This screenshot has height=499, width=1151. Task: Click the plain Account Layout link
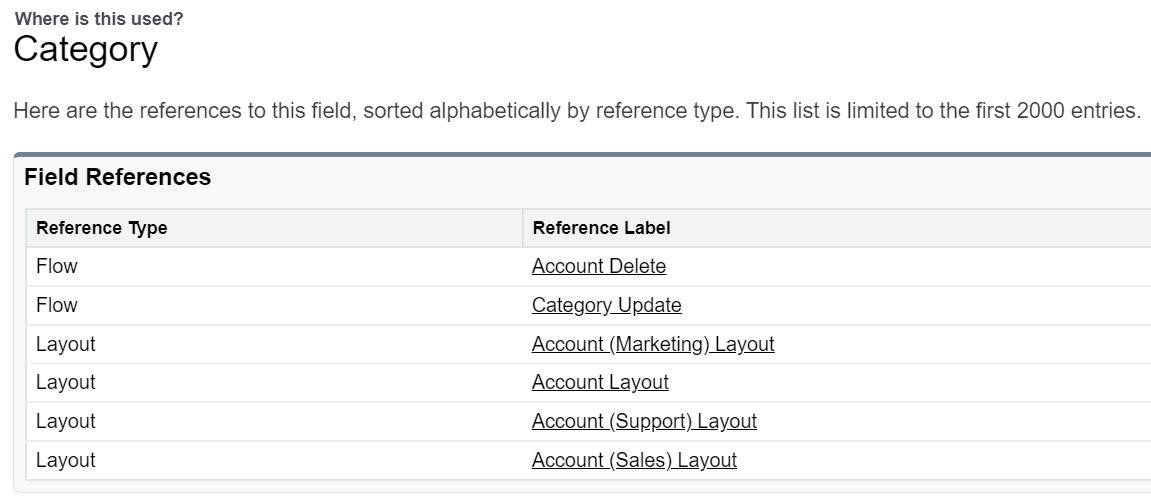pos(600,383)
